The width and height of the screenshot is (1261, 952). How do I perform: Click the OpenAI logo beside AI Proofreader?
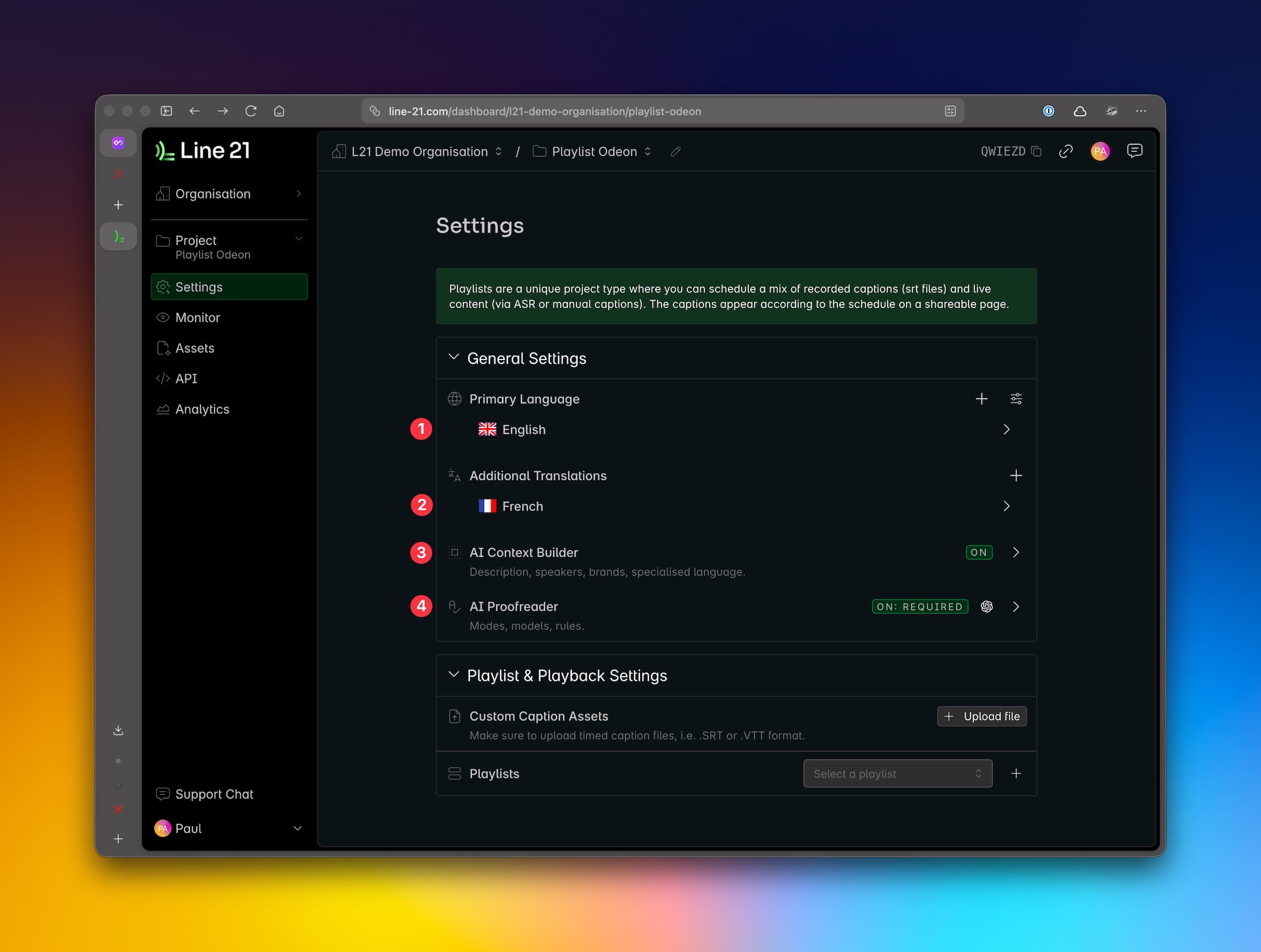coord(987,606)
